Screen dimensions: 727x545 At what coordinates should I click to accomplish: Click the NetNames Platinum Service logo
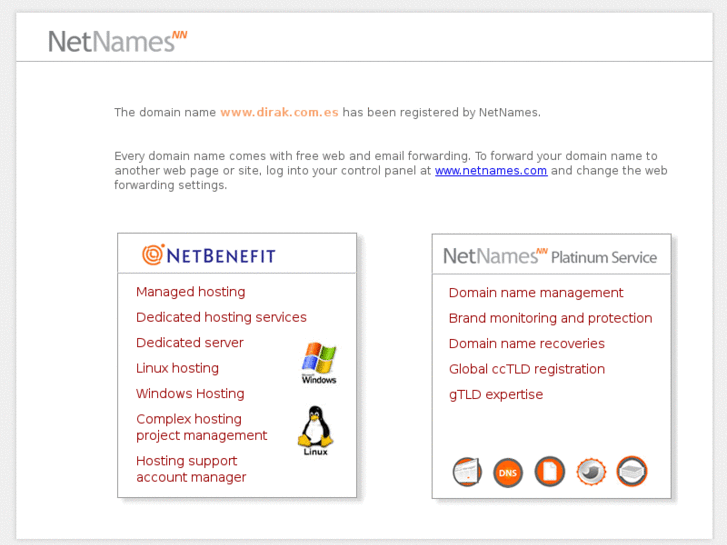tap(550, 256)
